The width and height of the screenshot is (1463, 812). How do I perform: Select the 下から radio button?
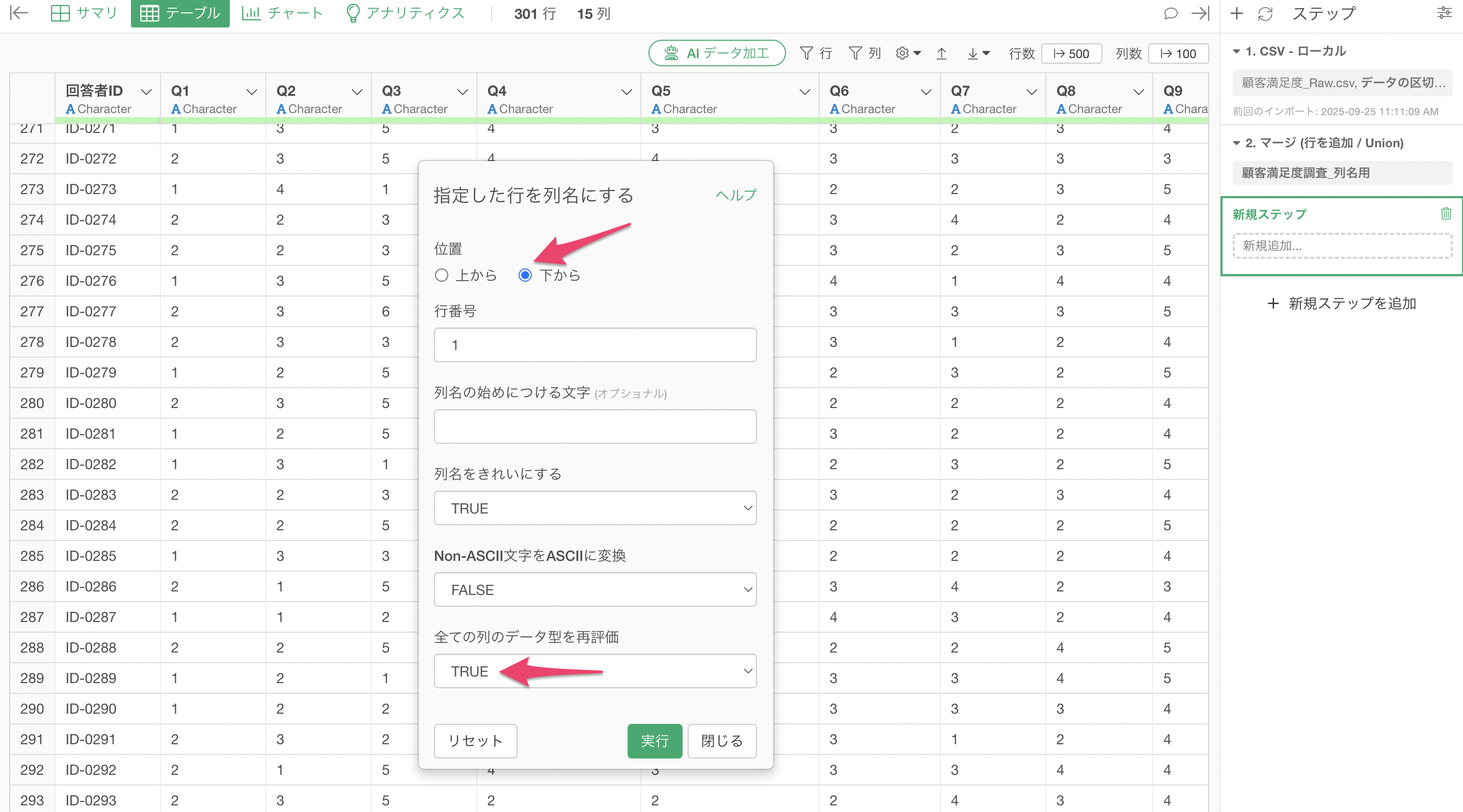(525, 276)
